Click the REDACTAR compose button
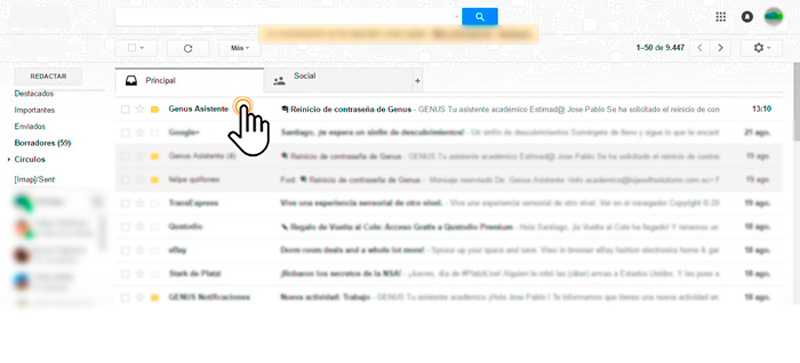The width and height of the screenshot is (800, 363). pyautogui.click(x=48, y=76)
